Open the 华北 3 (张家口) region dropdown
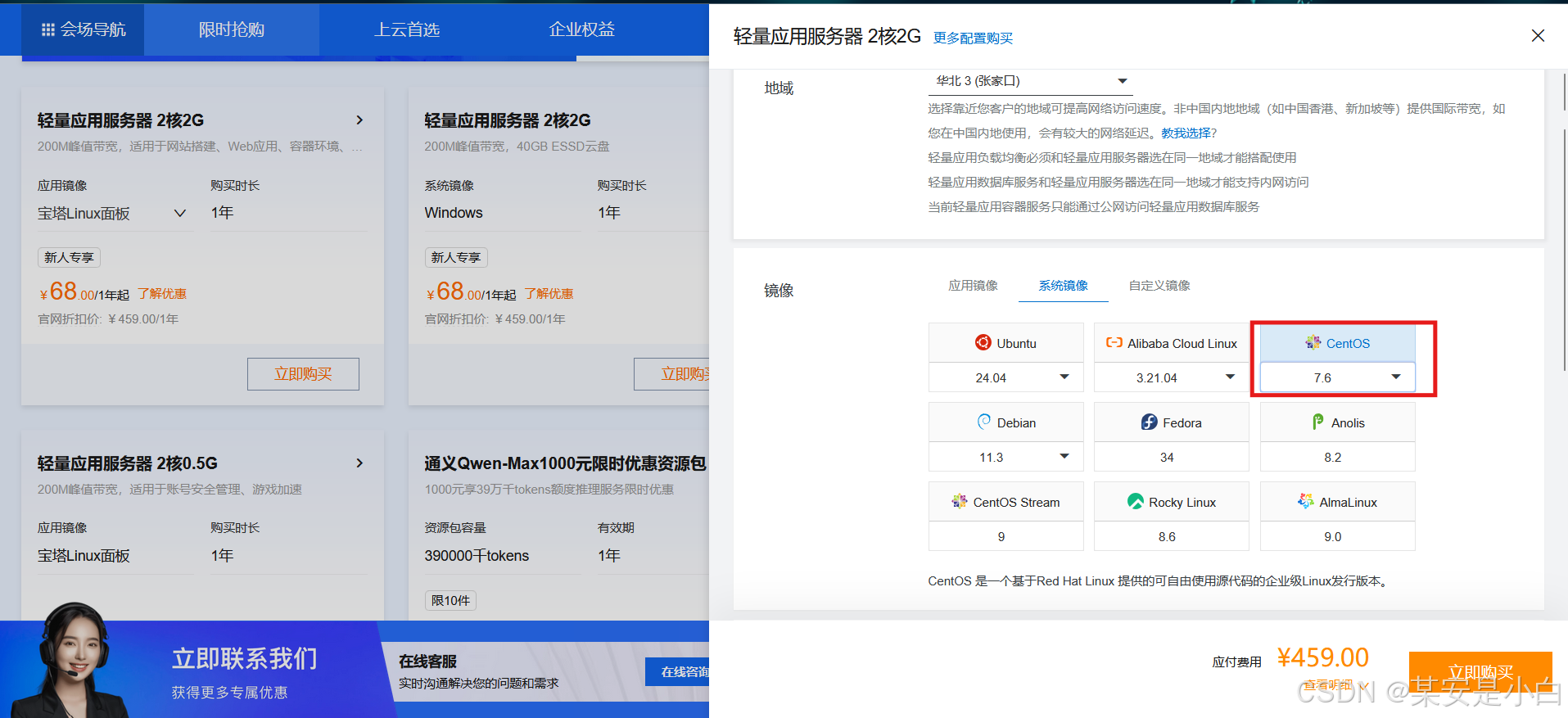 click(x=1032, y=81)
